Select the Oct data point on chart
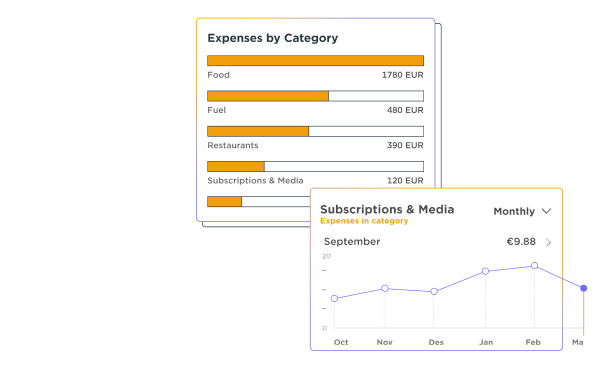Screen dimensions: 616x380 [x=334, y=299]
